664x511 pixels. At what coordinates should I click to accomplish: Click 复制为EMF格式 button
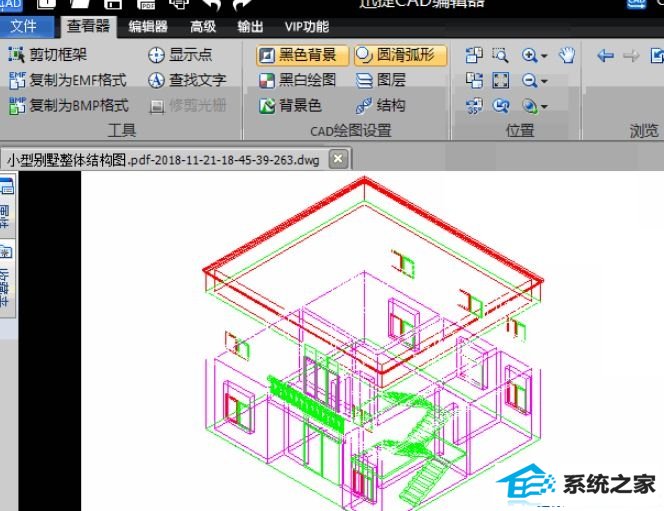pyautogui.click(x=68, y=80)
